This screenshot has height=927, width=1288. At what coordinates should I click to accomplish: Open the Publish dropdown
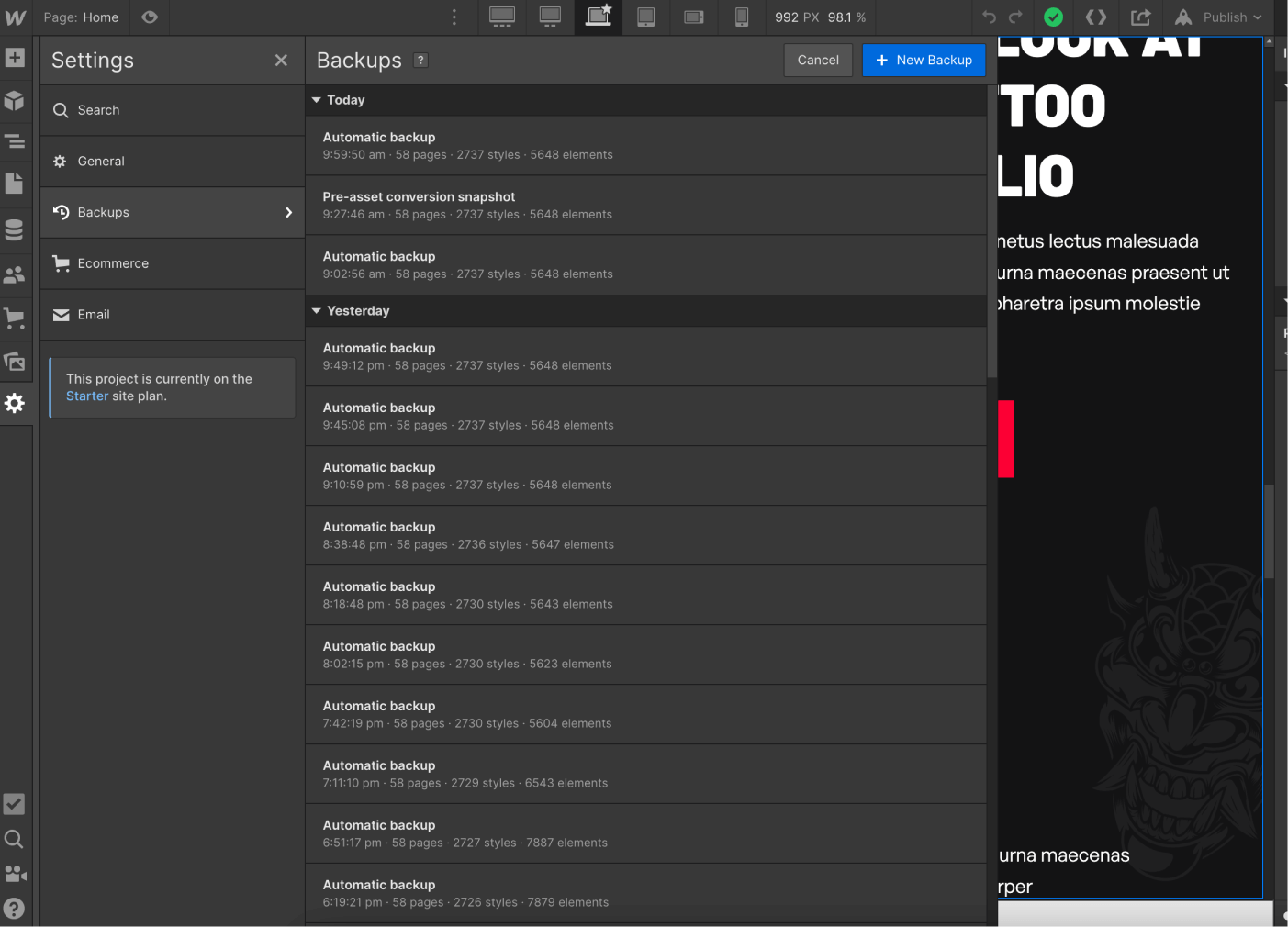[1221, 17]
